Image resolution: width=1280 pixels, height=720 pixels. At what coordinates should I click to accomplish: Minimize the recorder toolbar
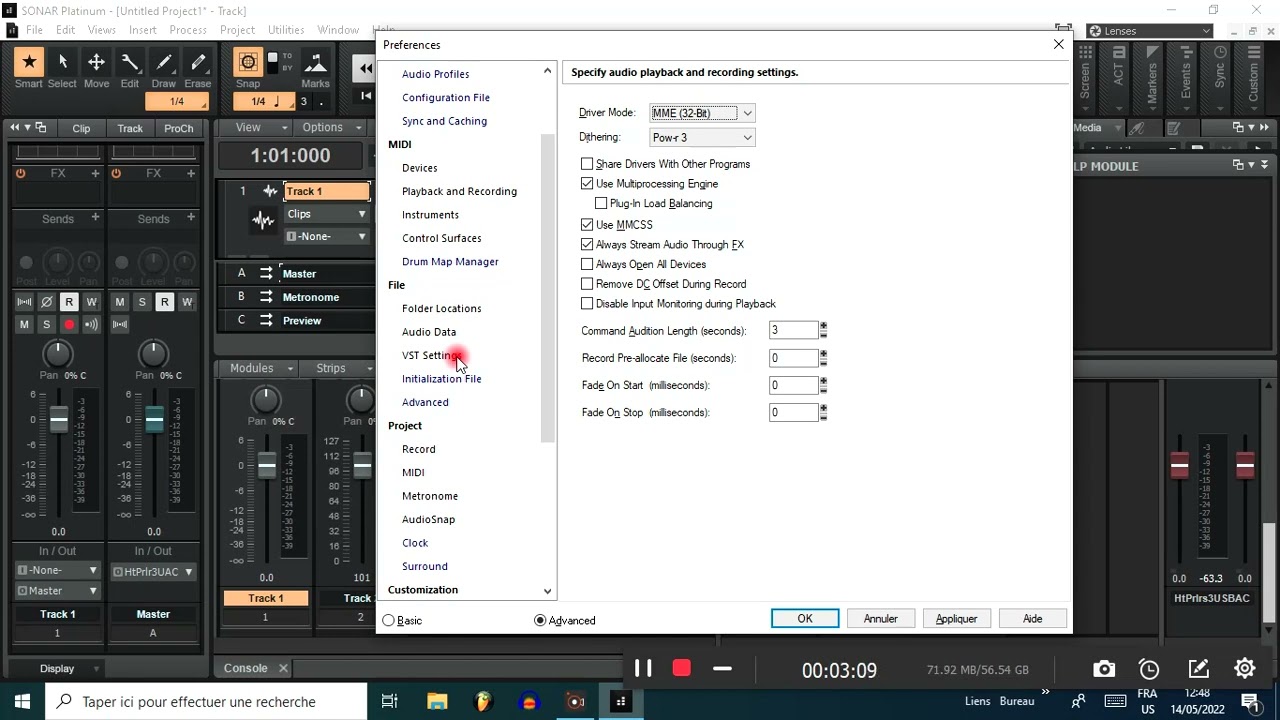(x=722, y=669)
